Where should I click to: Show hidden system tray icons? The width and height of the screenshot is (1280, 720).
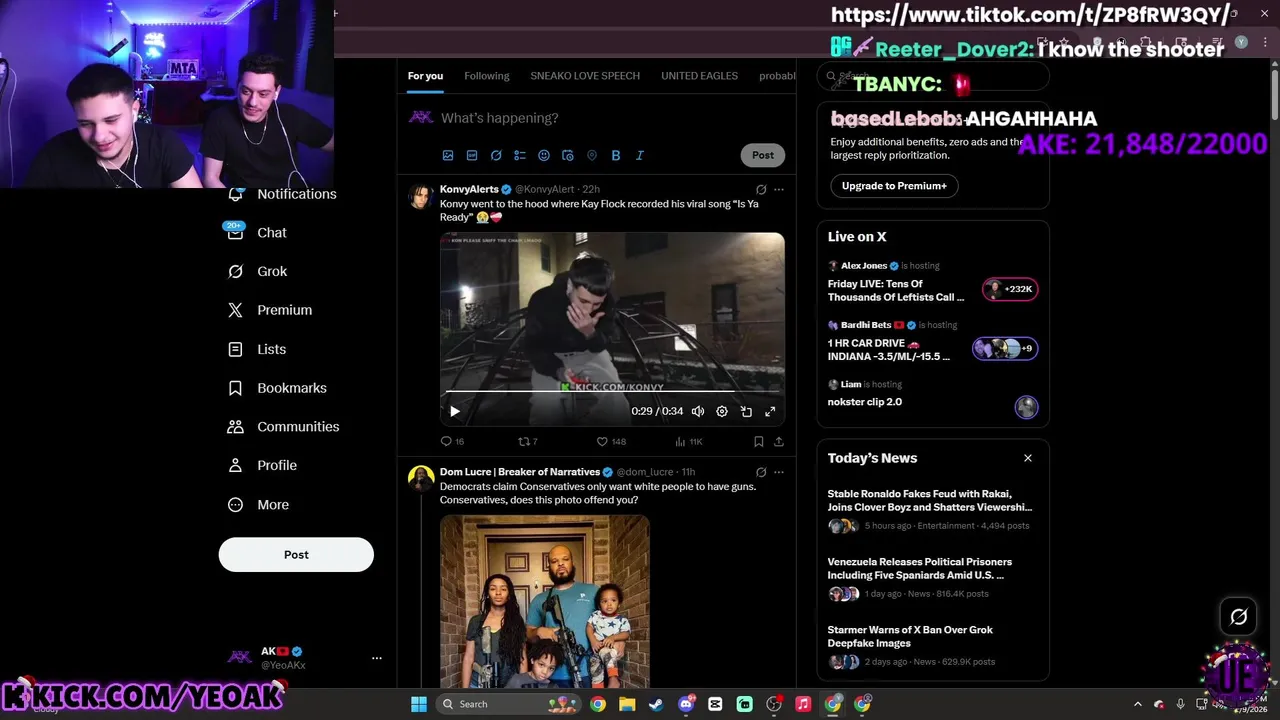tap(1137, 704)
